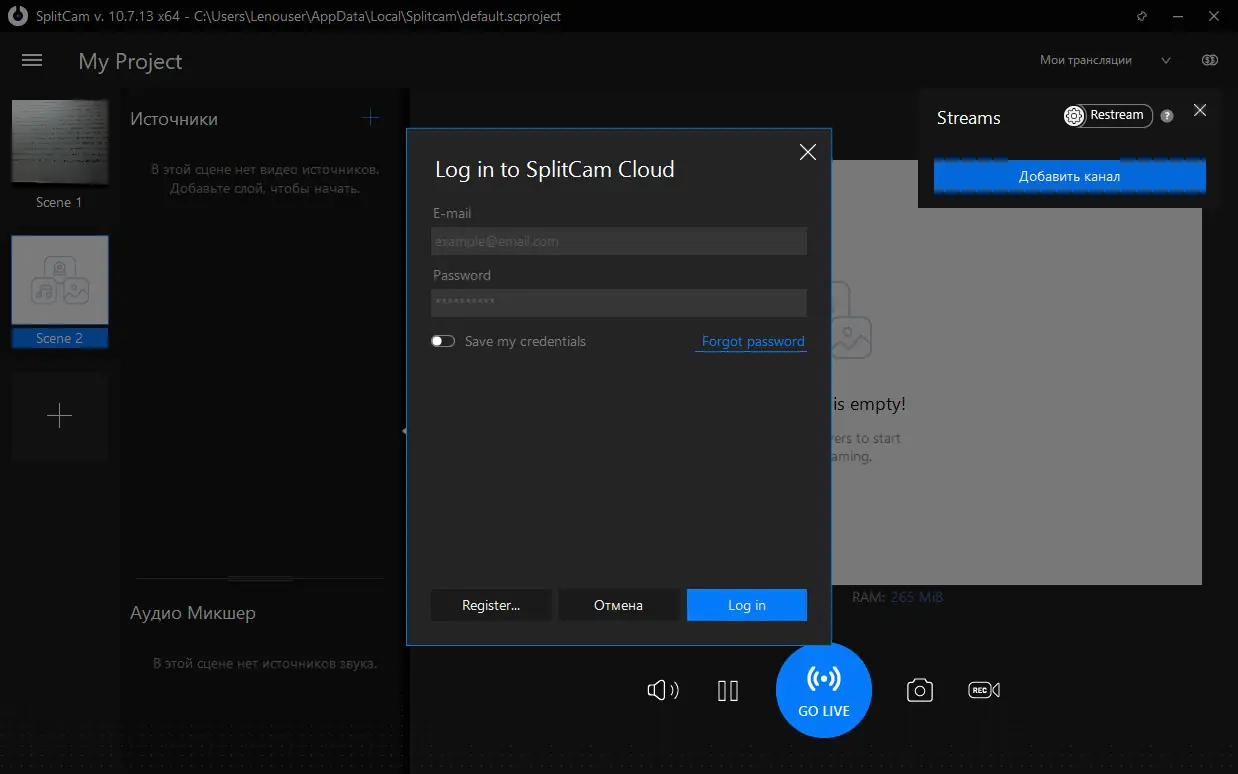Image resolution: width=1238 pixels, height=774 pixels.
Task: Click the Forgot password link
Action: pos(753,341)
